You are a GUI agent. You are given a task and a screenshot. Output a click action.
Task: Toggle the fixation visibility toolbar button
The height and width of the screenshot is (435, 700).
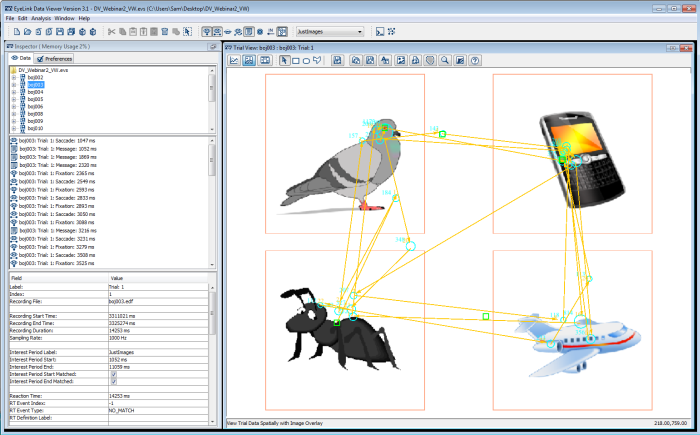207,32
